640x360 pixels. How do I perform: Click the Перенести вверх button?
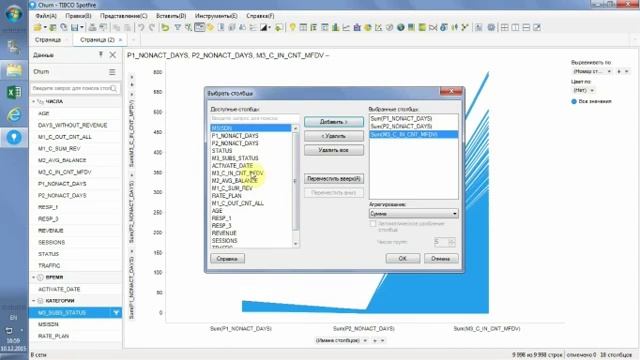pos(333,178)
